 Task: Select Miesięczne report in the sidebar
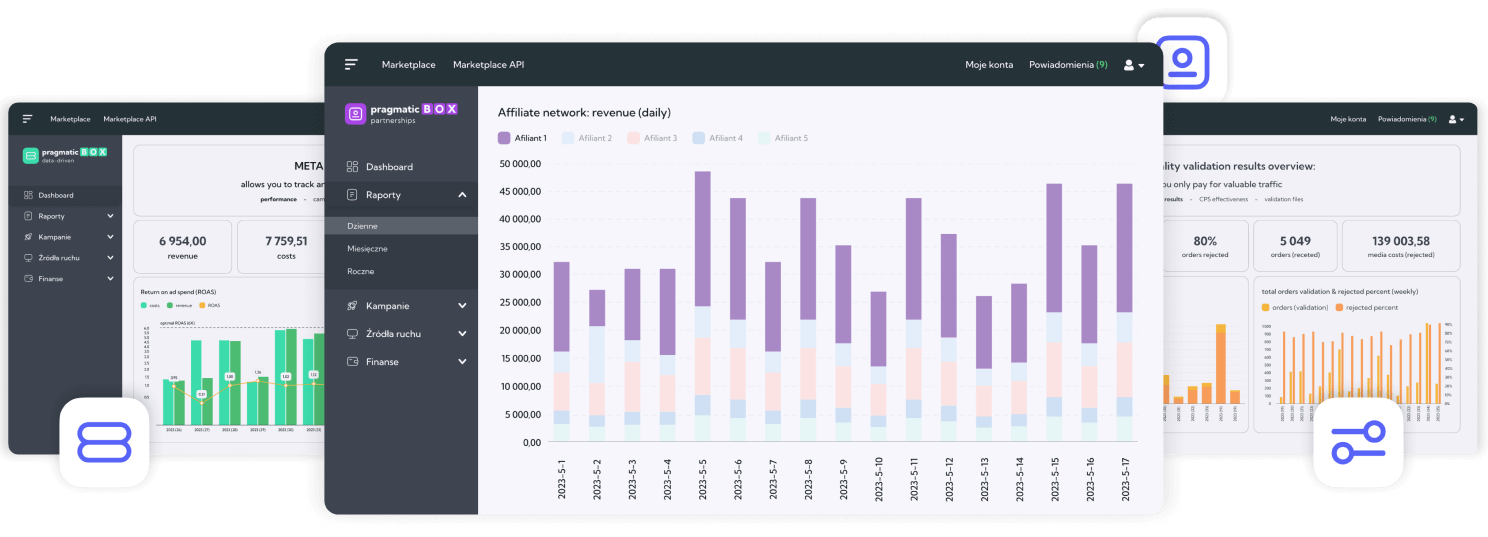coord(367,249)
